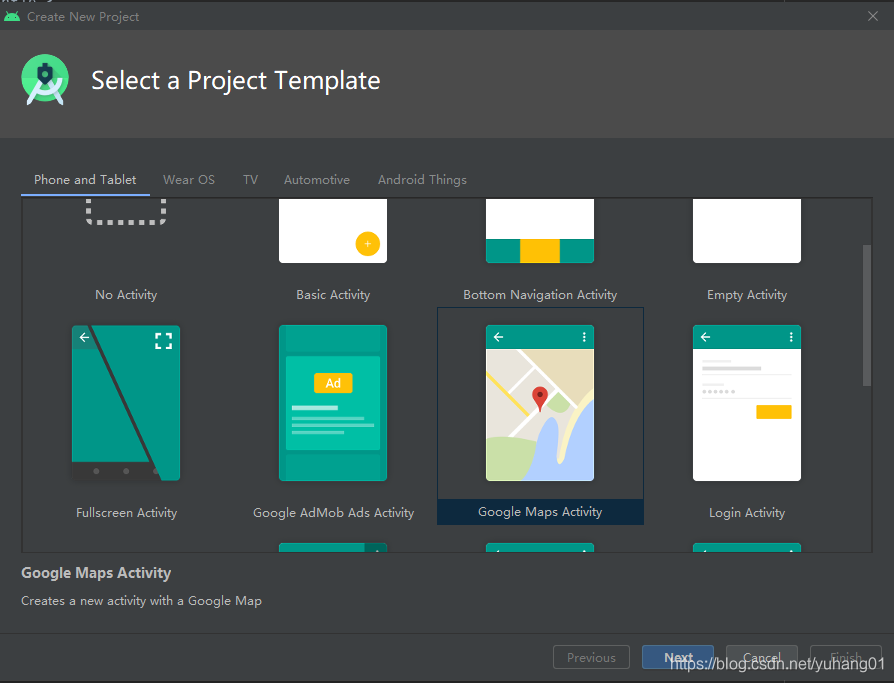Pick the Login Activity template preview
The height and width of the screenshot is (683, 894).
747,403
